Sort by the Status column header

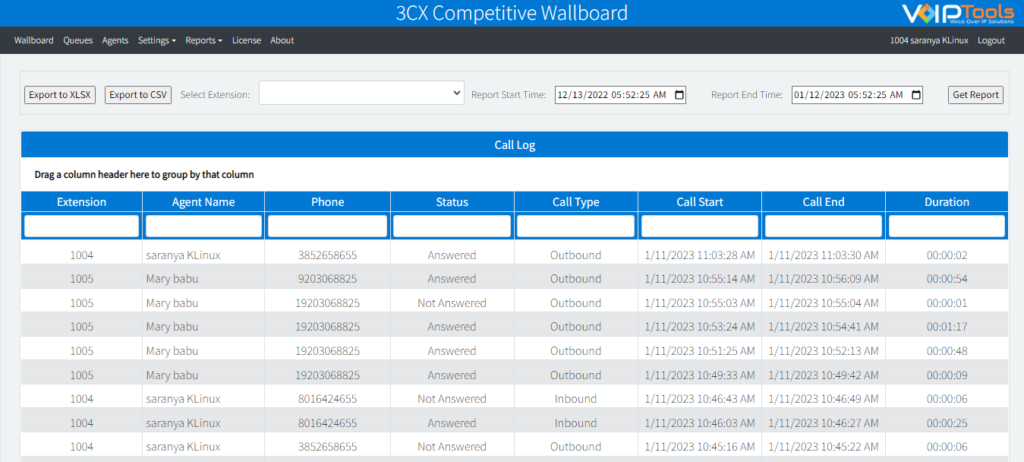click(452, 202)
